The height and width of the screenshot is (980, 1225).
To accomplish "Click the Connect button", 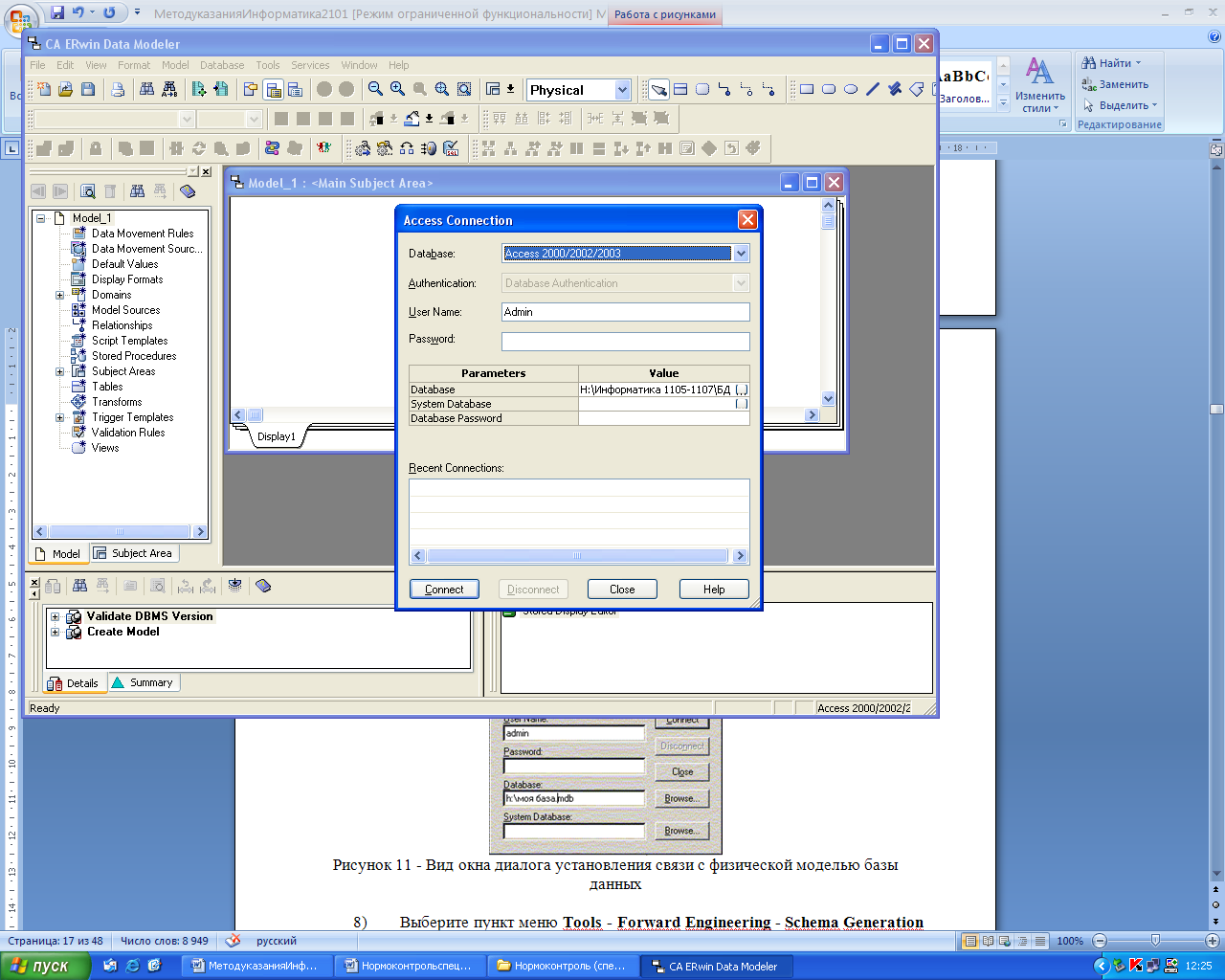I will tap(444, 590).
